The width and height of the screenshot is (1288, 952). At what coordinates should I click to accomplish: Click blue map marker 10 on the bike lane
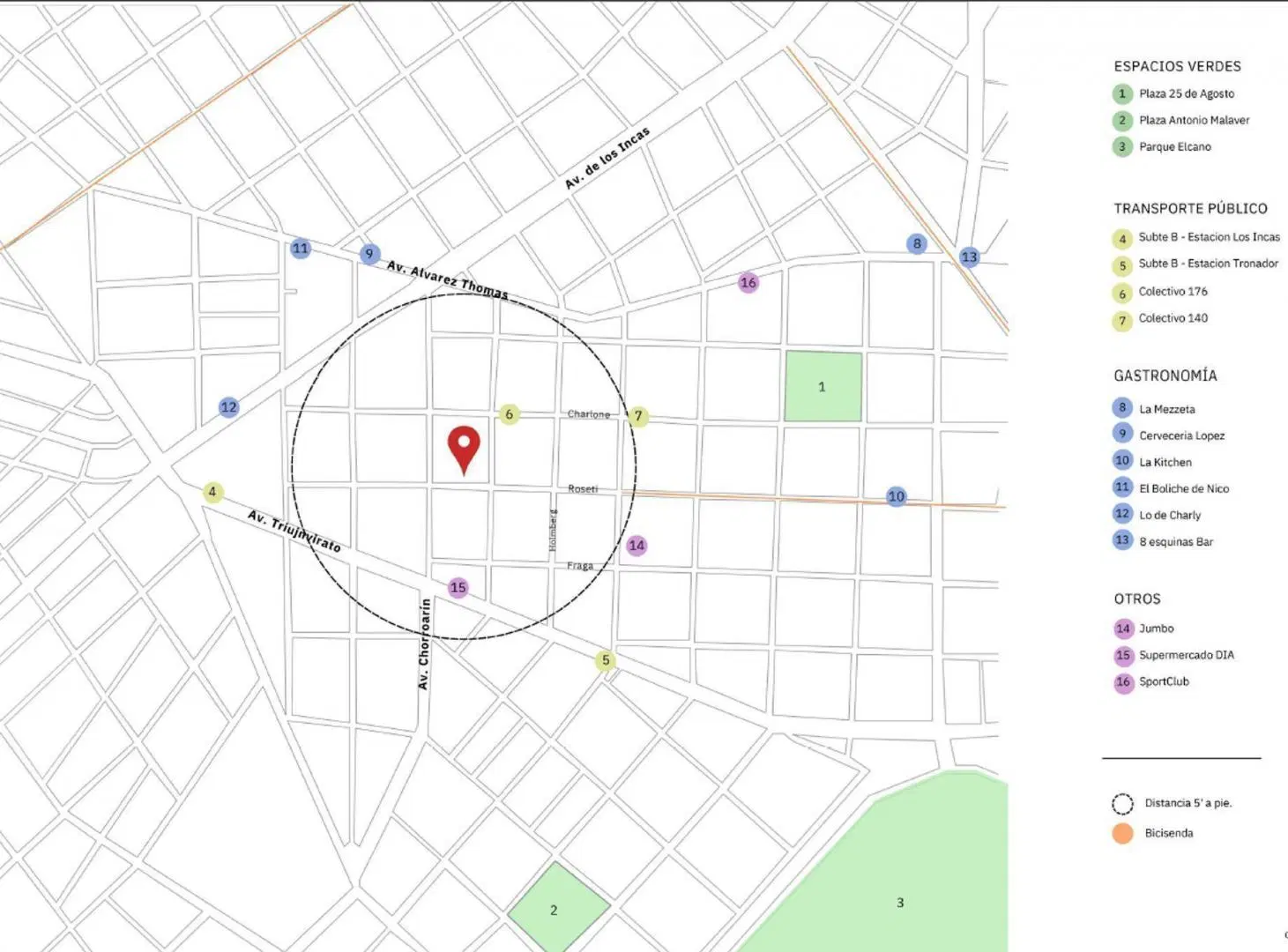click(897, 496)
